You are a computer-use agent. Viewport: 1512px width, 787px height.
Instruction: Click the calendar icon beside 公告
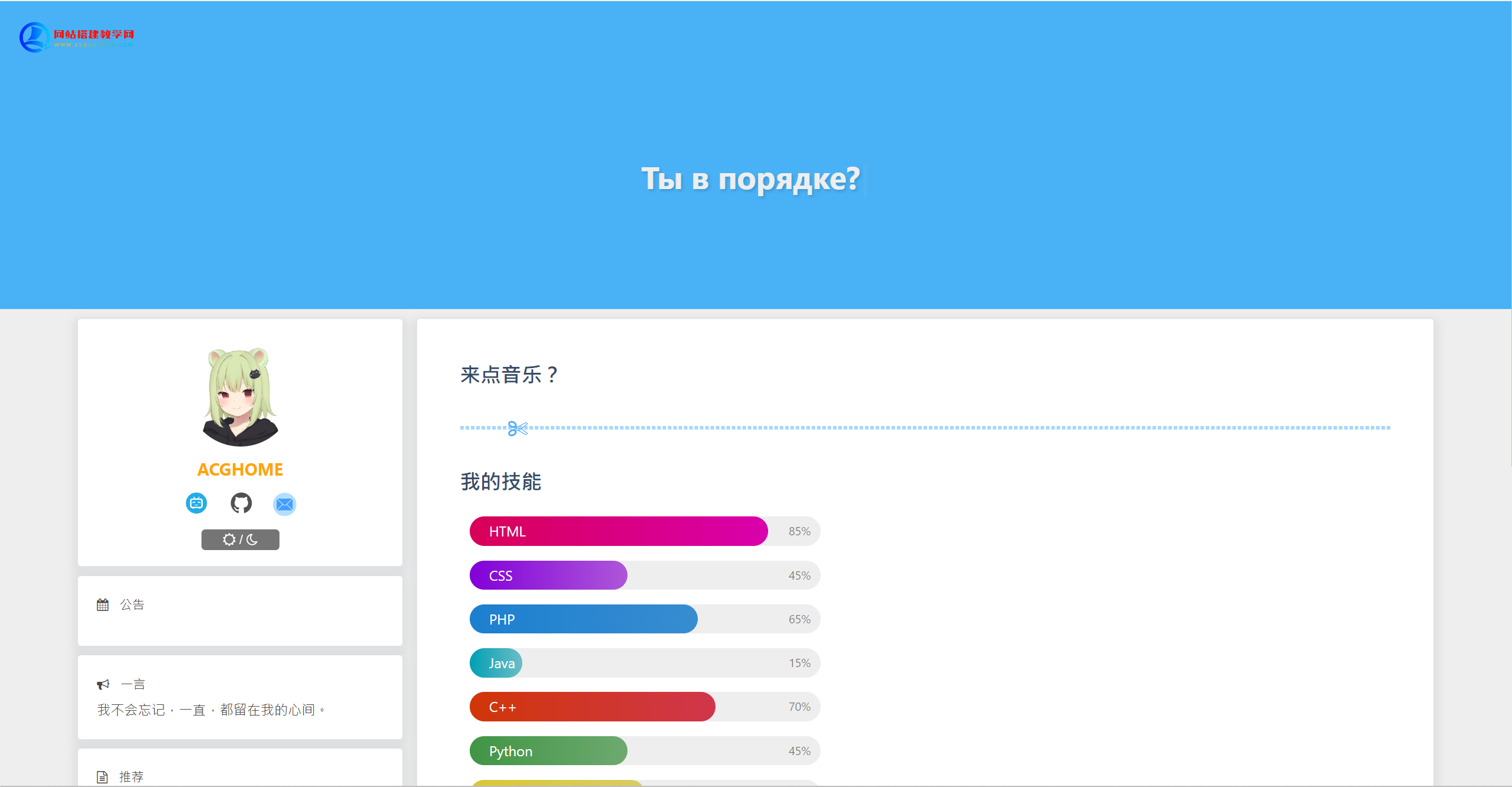(x=103, y=605)
